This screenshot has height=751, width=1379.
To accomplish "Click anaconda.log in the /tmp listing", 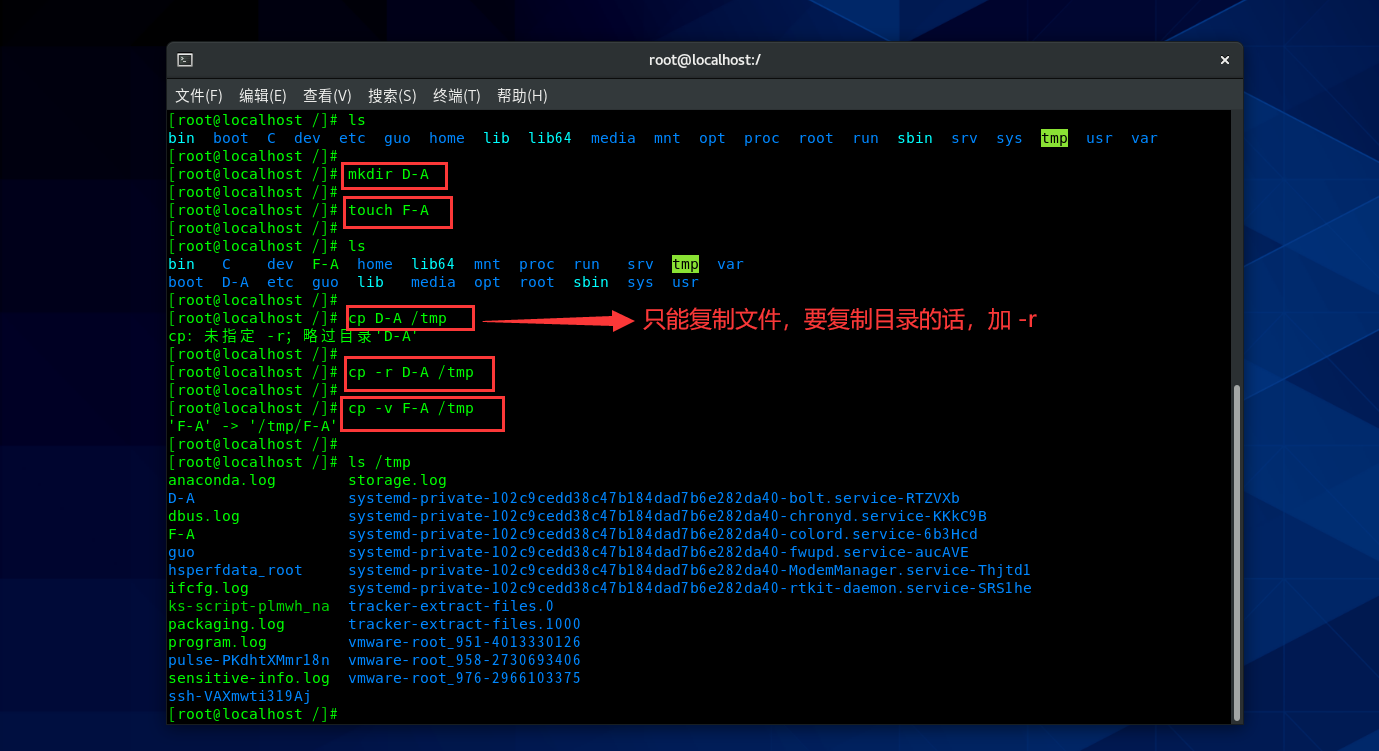I will (221, 481).
